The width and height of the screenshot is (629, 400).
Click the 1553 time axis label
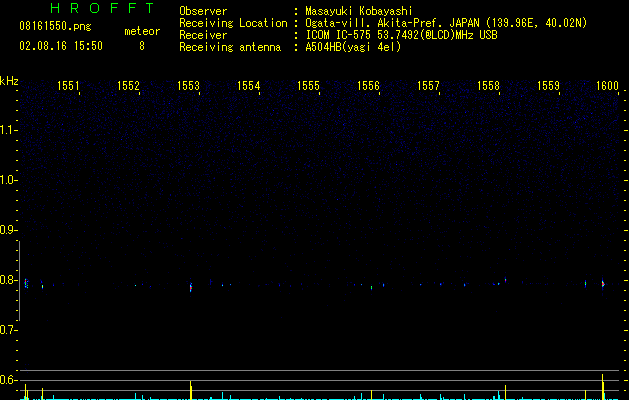188,86
